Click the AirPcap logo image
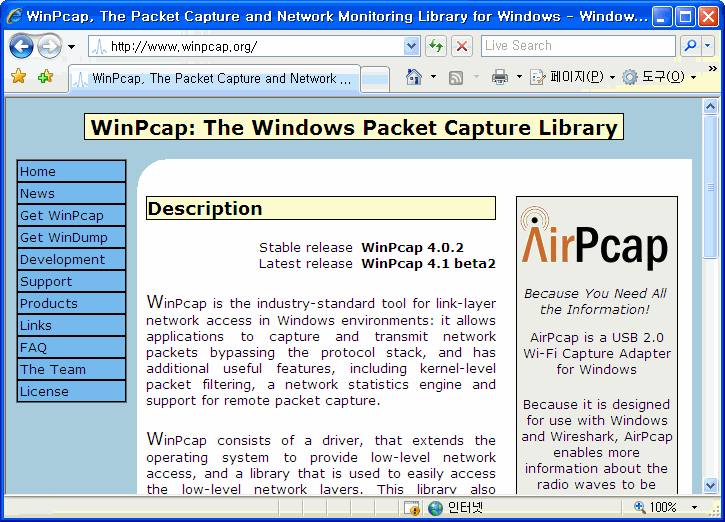 click(595, 239)
